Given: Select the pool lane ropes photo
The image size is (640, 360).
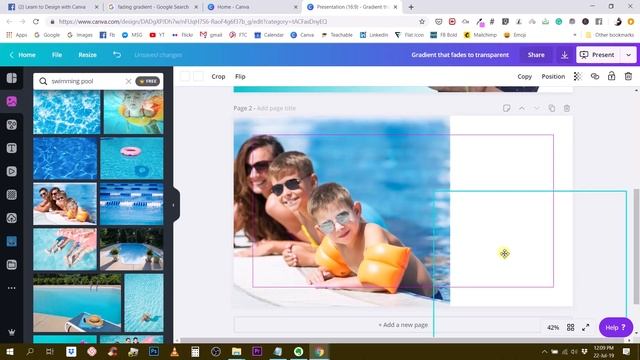Looking at the screenshot, I should point(131,204).
